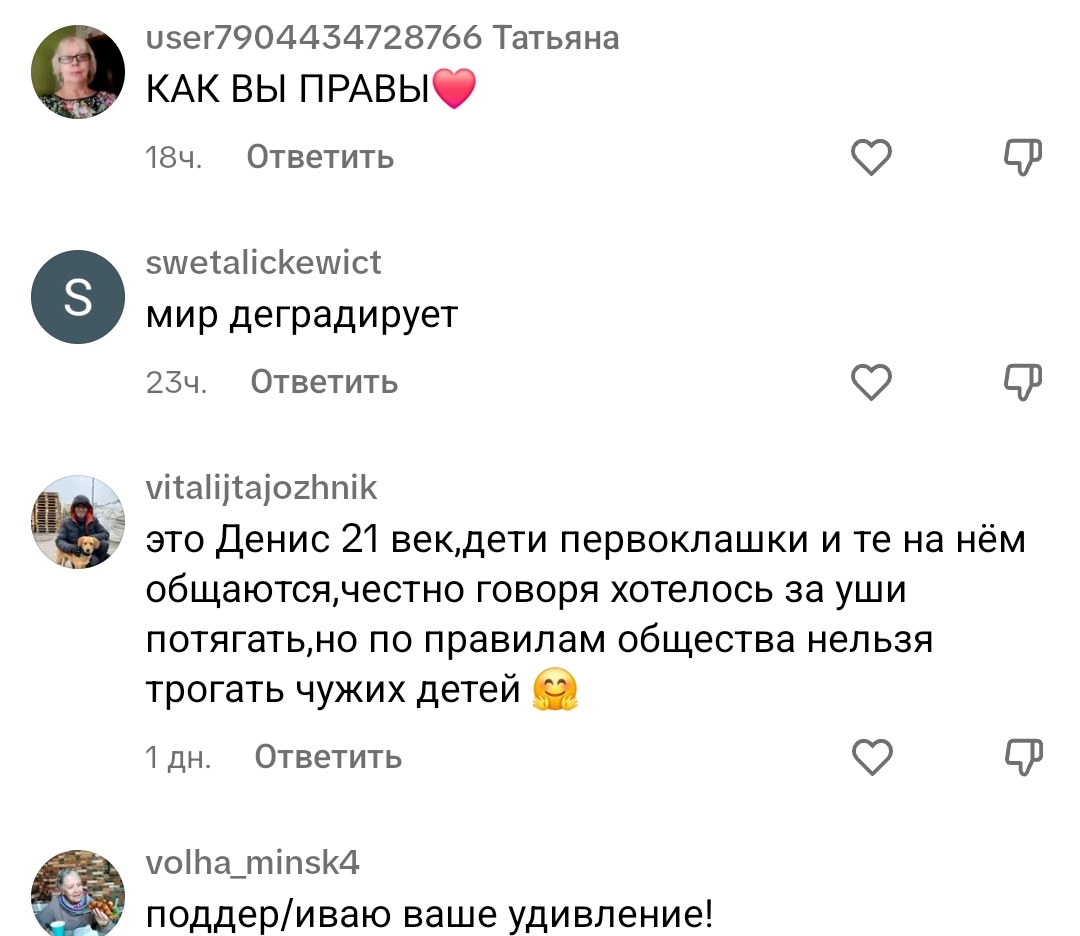Open vitalijtajozhnik's username link

(261, 488)
